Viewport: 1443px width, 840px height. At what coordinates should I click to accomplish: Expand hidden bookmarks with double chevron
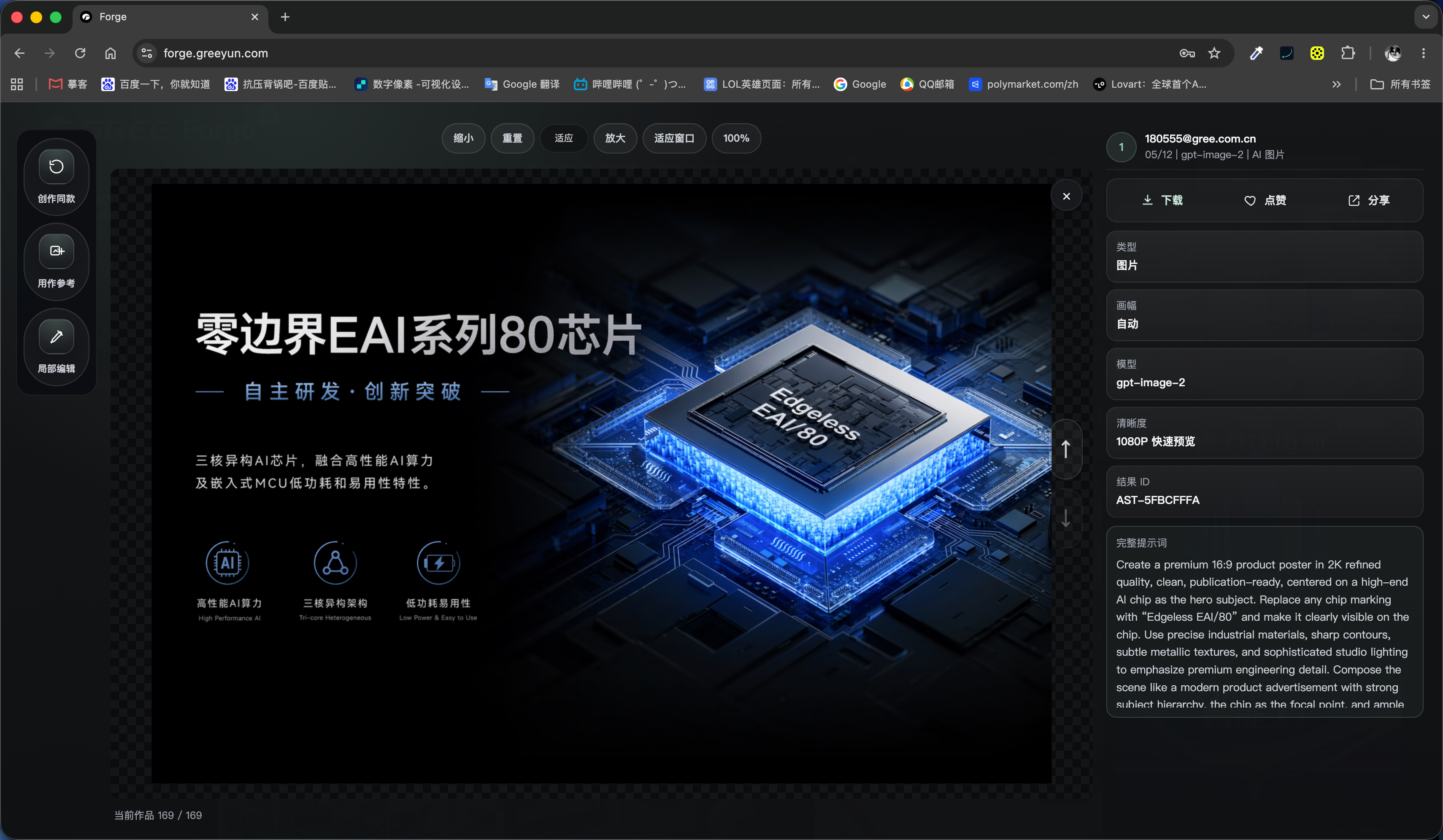coord(1337,84)
